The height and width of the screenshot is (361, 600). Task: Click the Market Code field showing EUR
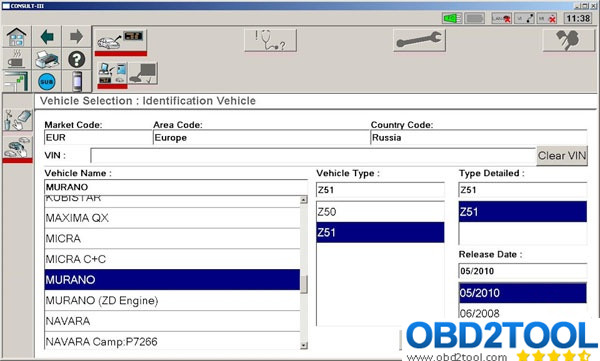(x=98, y=138)
